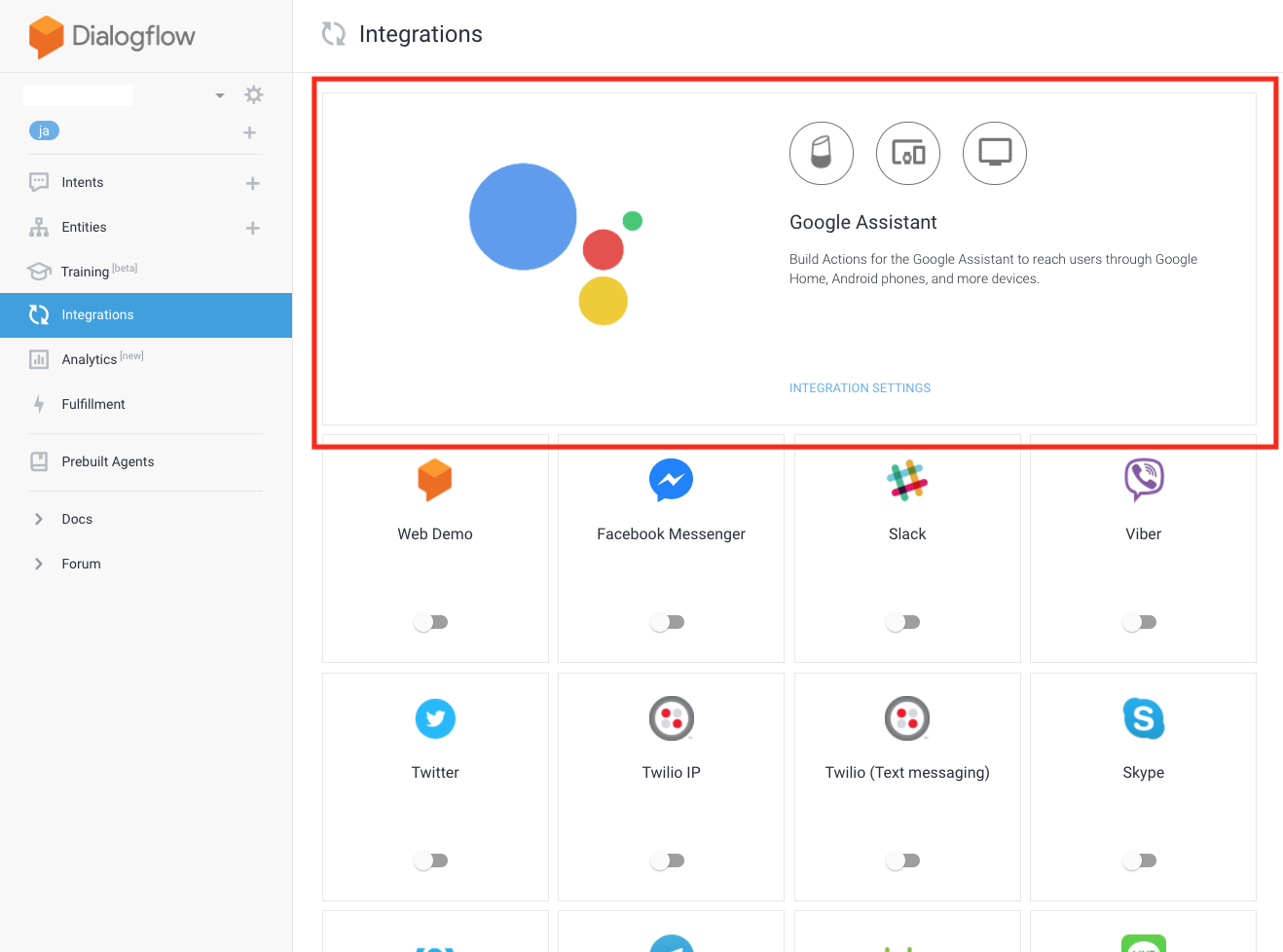Enable the Twitter integration toggle
Screen dimensions: 1283x952
coord(430,860)
